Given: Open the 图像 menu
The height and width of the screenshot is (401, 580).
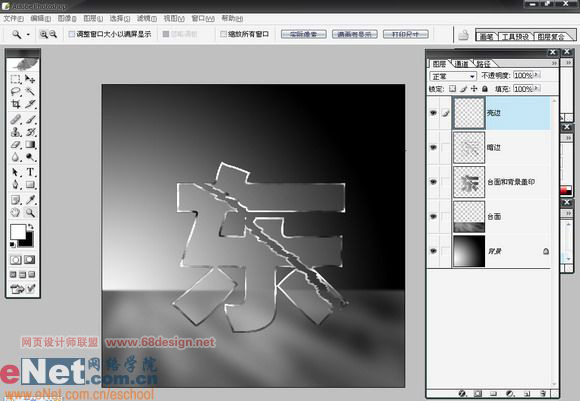Looking at the screenshot, I should coord(67,18).
